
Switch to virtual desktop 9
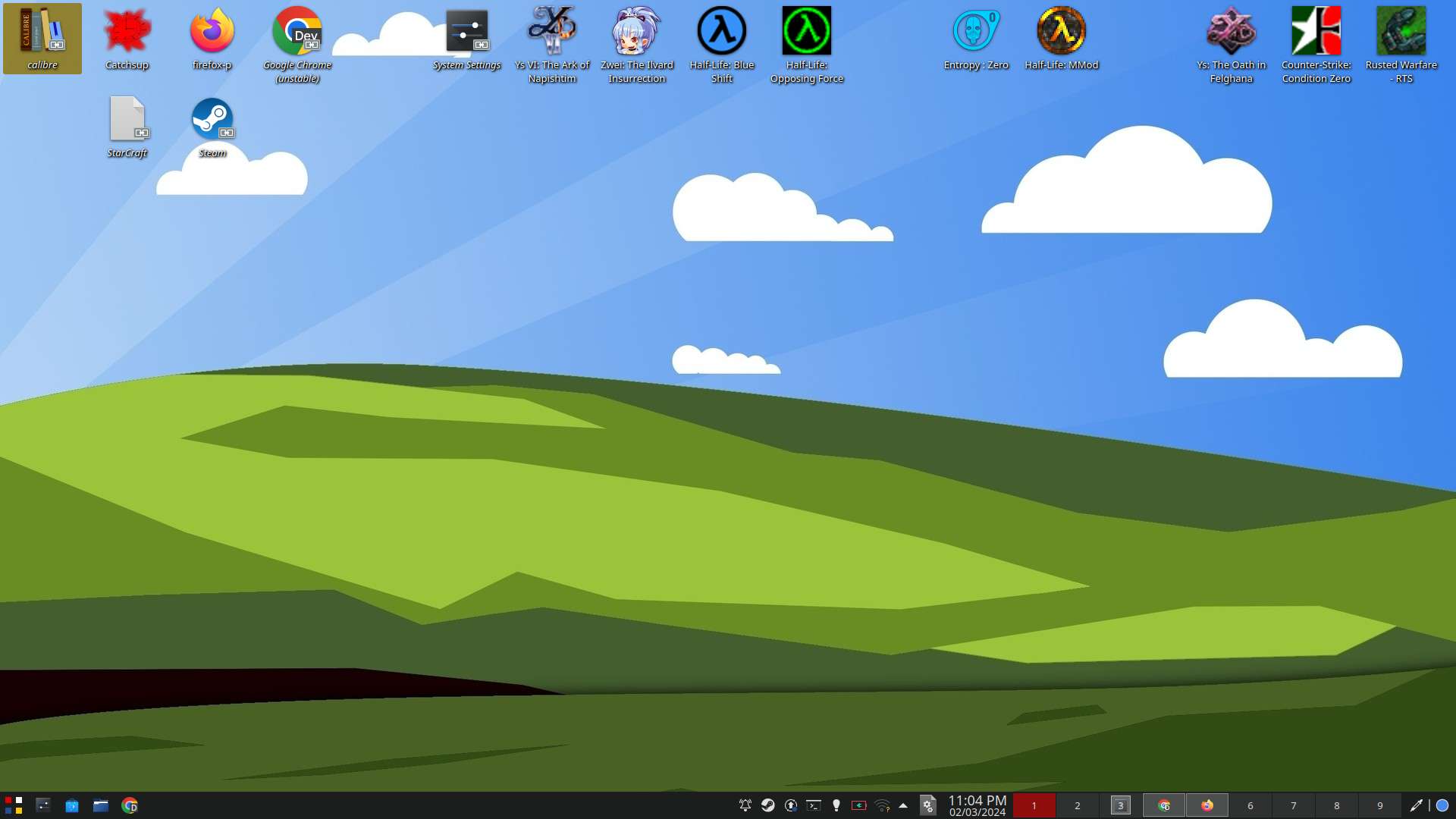click(1379, 805)
